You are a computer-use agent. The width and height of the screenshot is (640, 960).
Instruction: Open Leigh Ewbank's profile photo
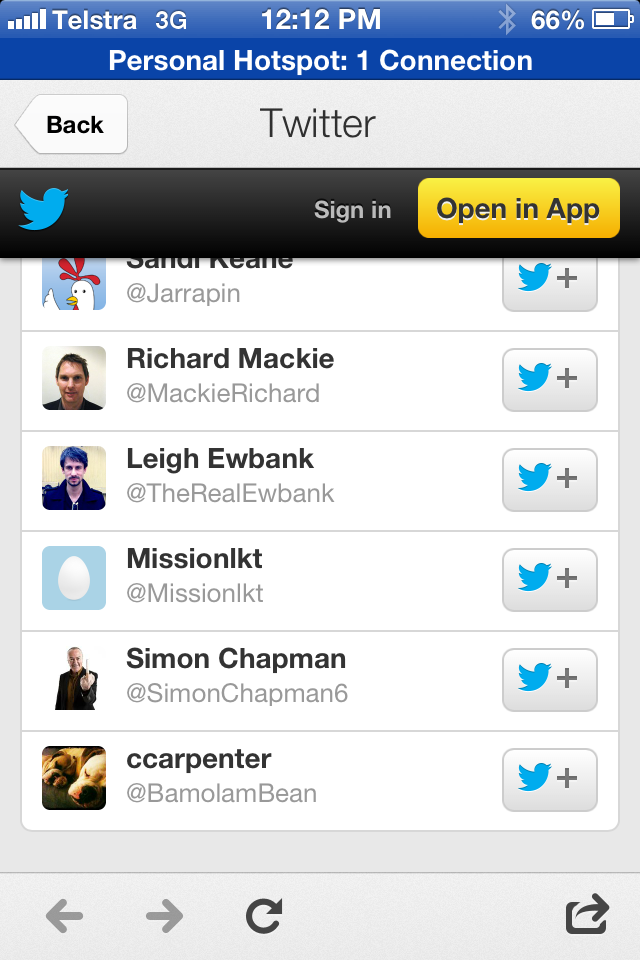(74, 478)
